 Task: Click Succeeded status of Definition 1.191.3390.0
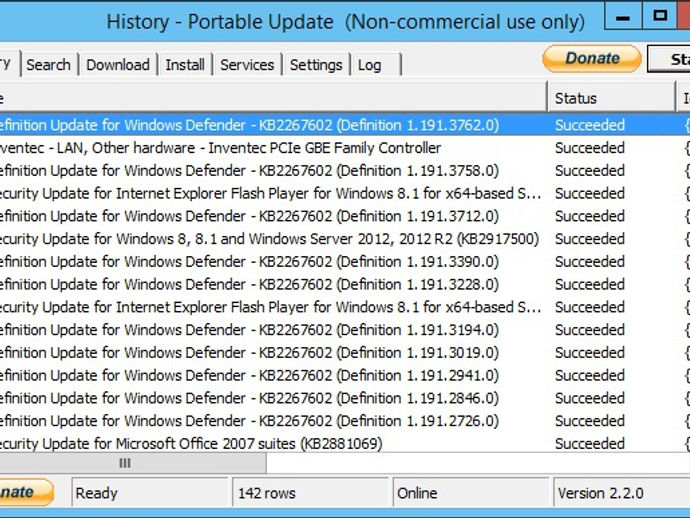[590, 262]
